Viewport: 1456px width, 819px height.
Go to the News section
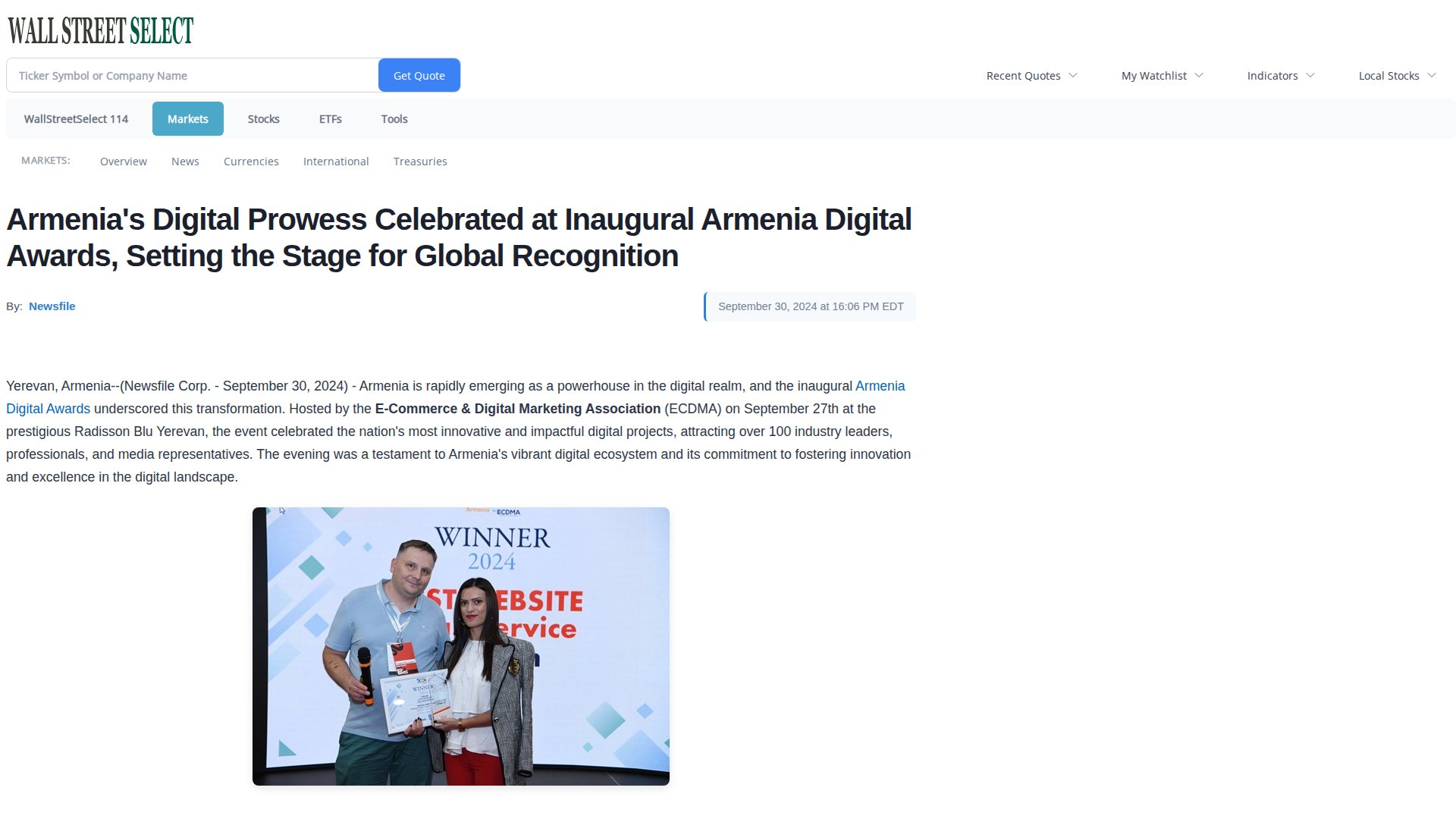click(185, 161)
